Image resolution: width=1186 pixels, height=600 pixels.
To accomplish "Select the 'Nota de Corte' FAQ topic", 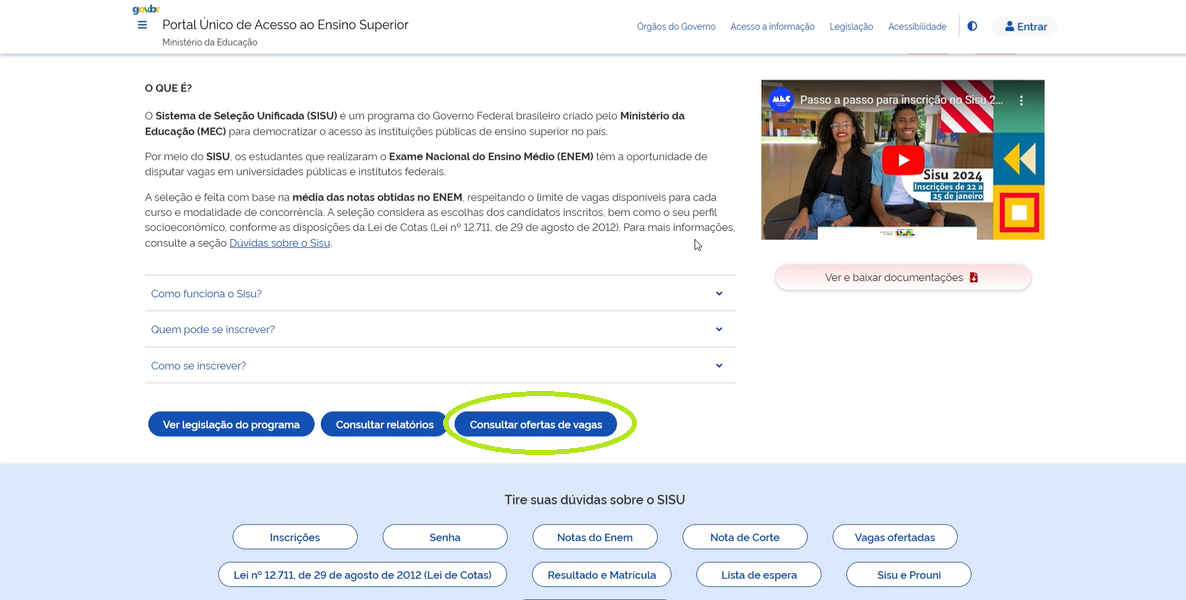I will [745, 537].
